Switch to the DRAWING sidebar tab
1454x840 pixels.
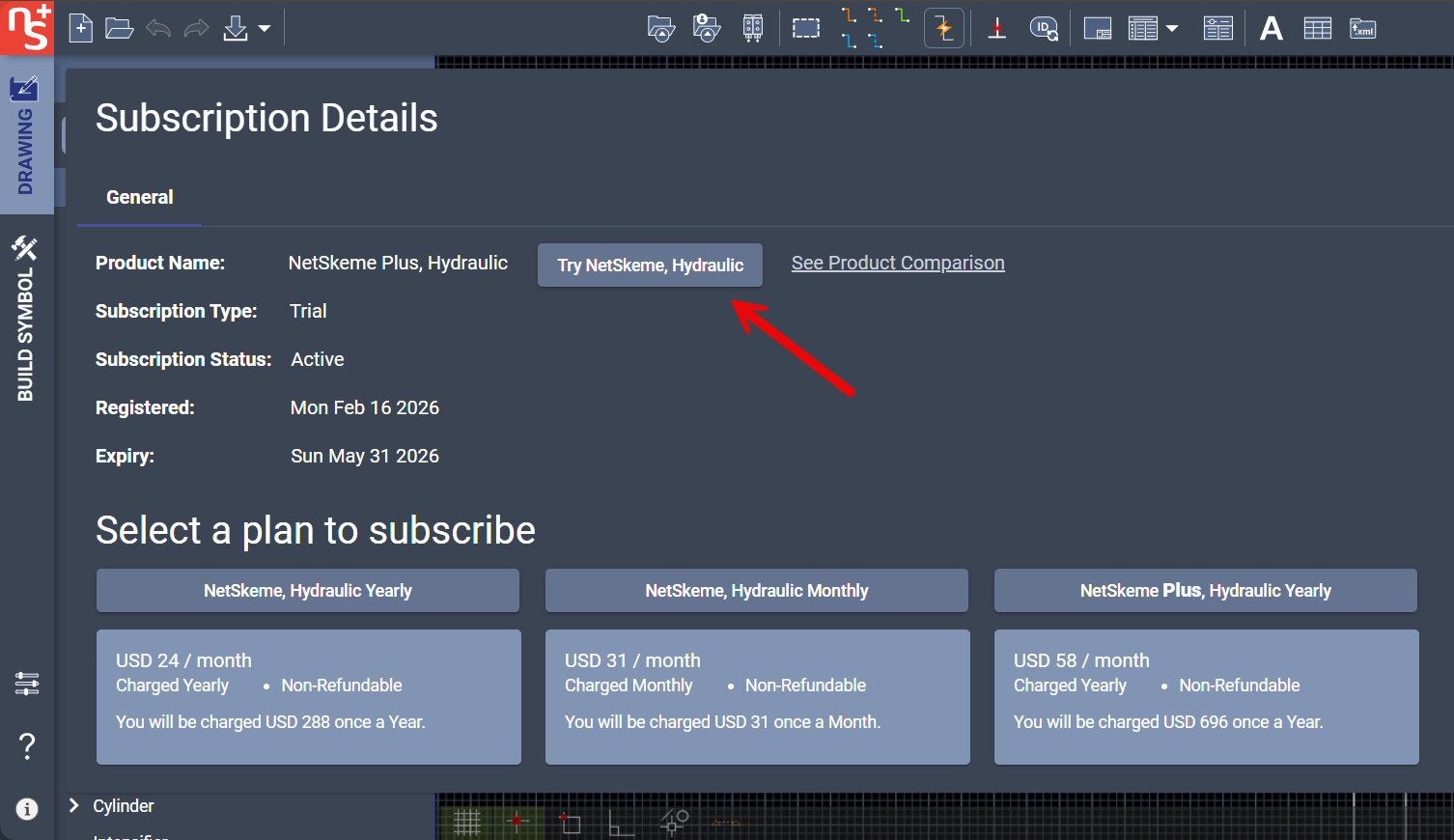pyautogui.click(x=25, y=136)
